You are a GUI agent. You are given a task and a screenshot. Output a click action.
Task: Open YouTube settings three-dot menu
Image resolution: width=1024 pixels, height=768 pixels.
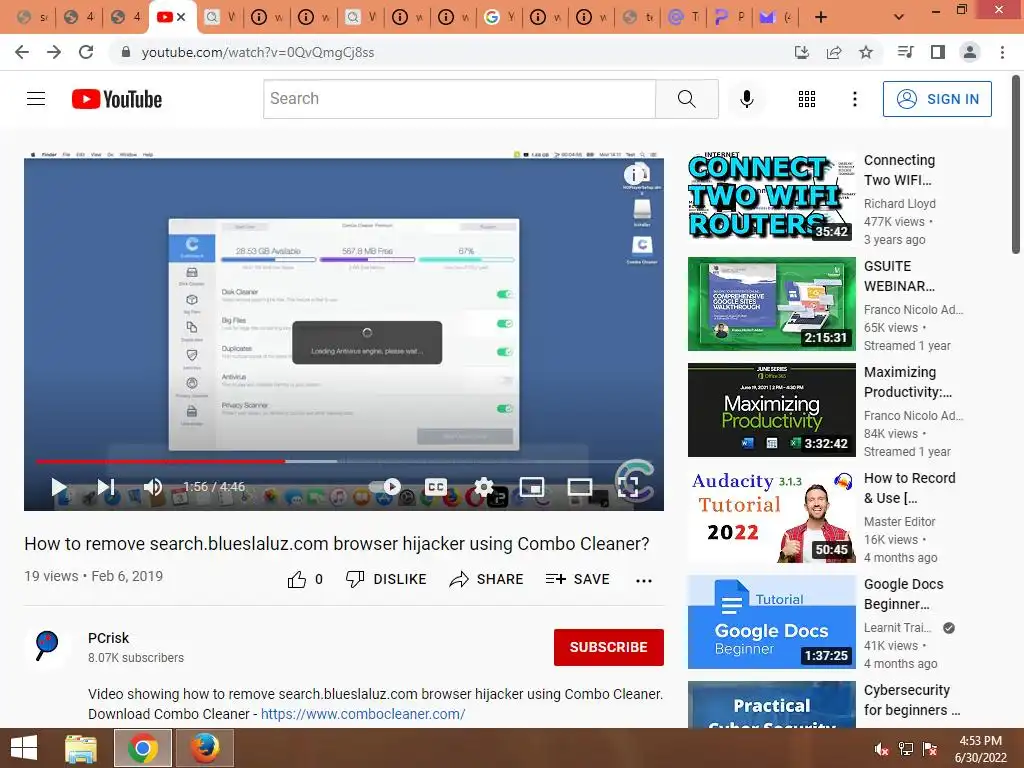tap(855, 99)
